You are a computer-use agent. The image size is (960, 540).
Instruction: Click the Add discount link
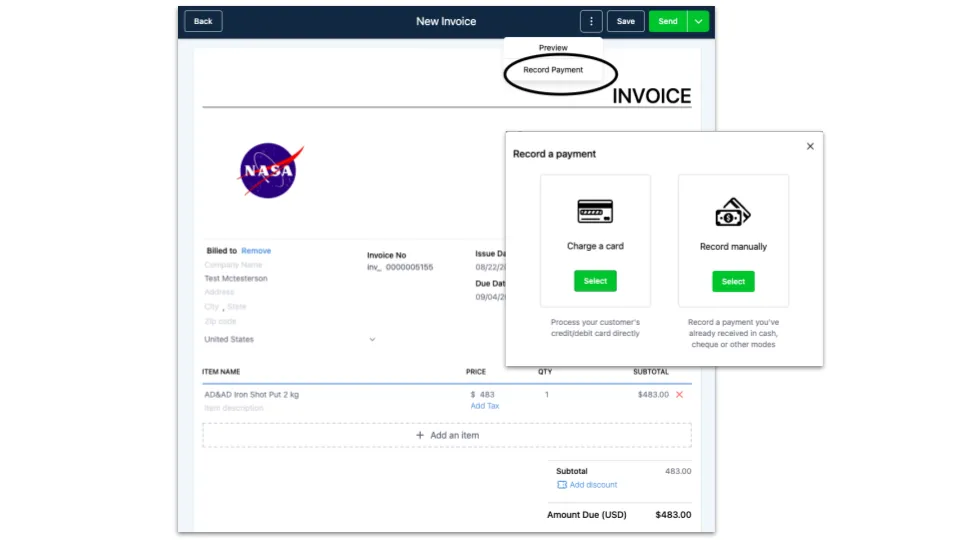pyautogui.click(x=593, y=485)
